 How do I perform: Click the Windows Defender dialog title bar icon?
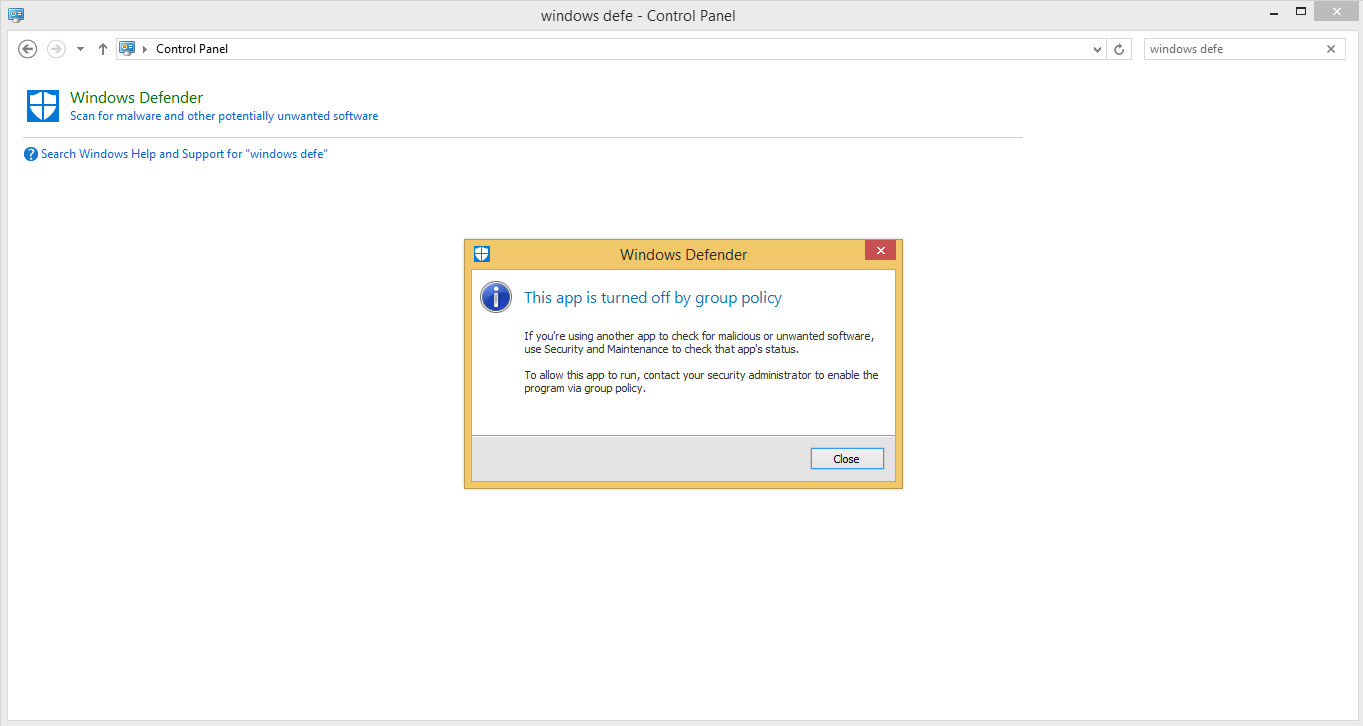pyautogui.click(x=482, y=254)
